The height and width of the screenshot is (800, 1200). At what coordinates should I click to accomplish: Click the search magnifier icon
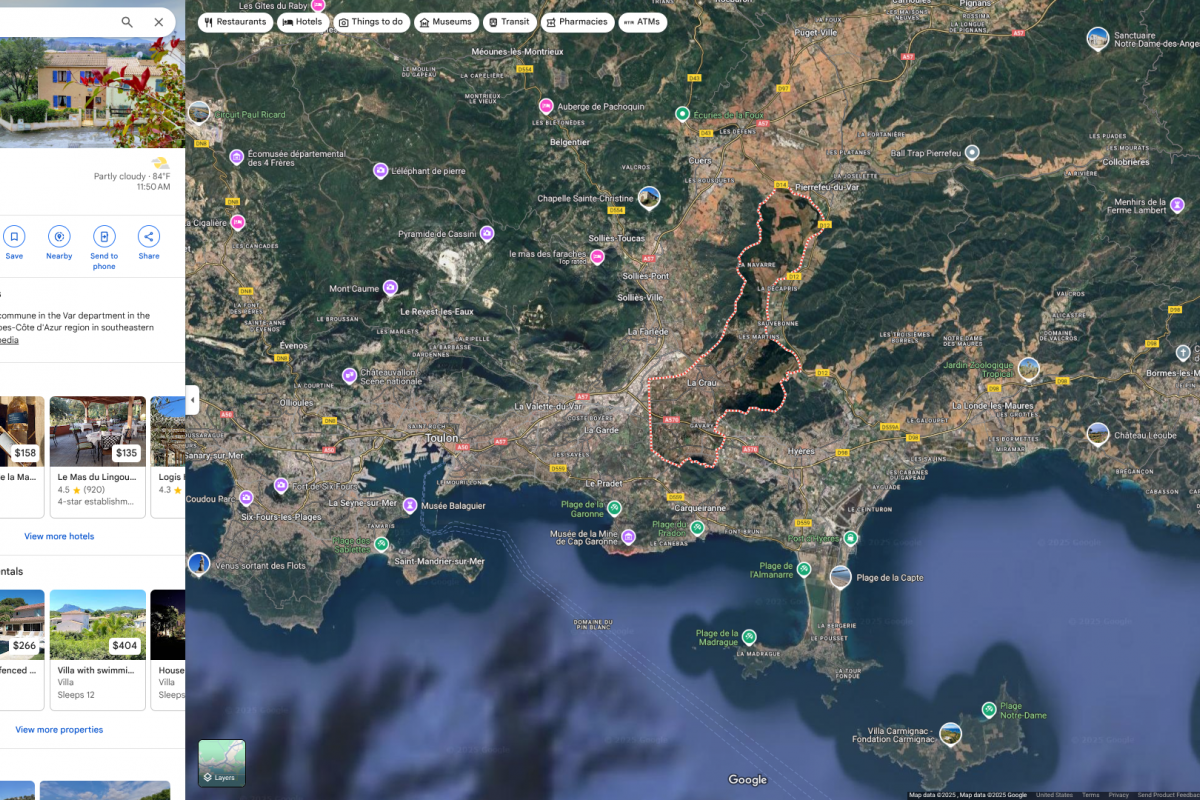coord(127,22)
